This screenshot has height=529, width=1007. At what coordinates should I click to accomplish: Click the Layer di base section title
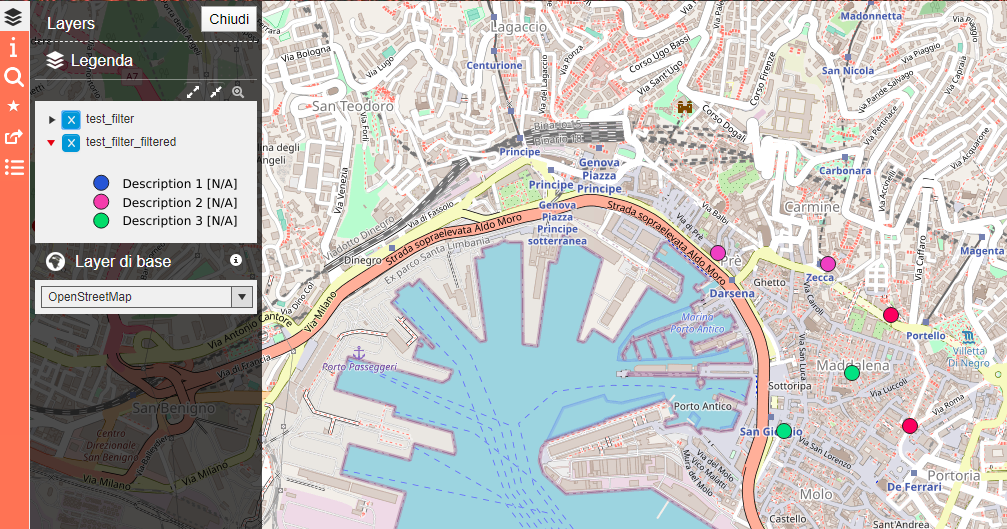pyautogui.click(x=123, y=261)
